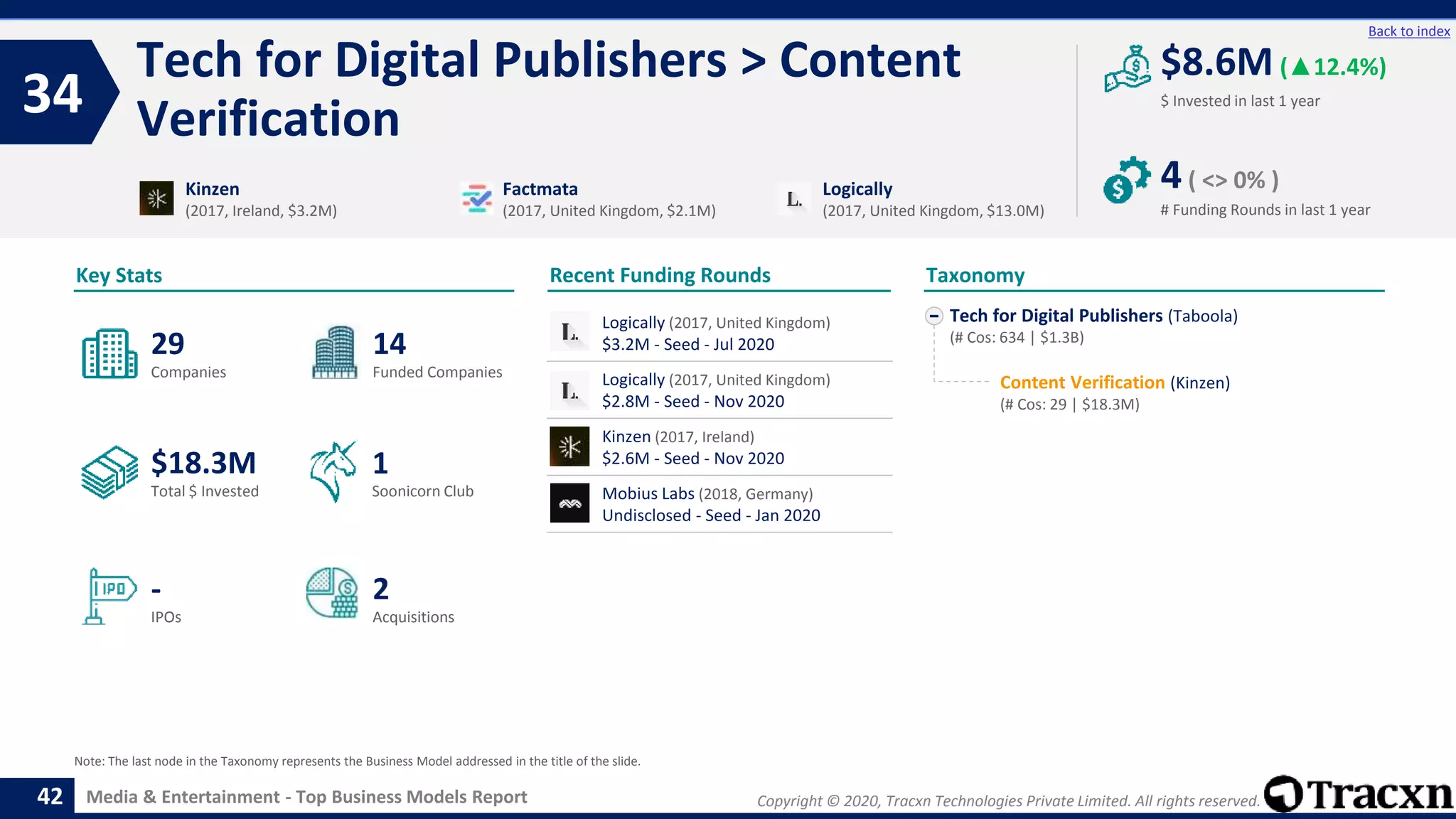
Task: Click the Factmata checkmark logo
Action: [476, 198]
